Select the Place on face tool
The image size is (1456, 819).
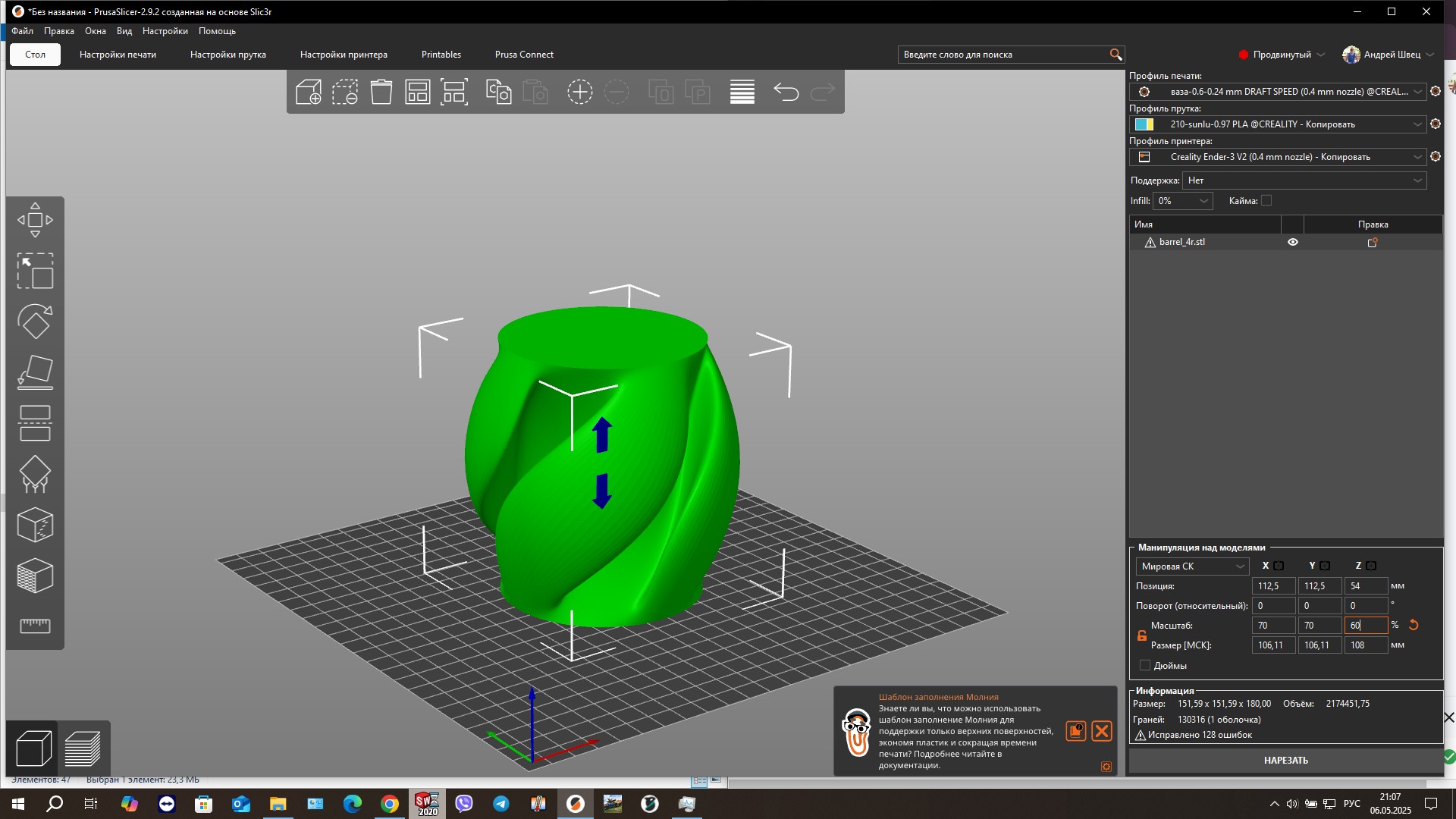click(x=35, y=372)
